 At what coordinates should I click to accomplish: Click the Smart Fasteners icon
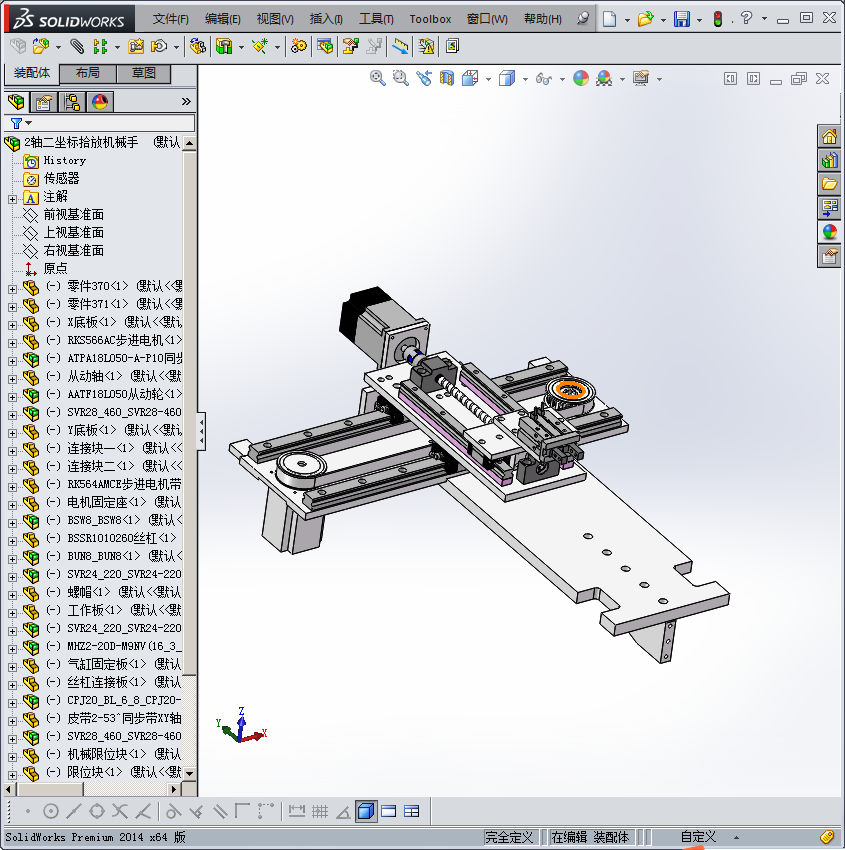point(136,47)
